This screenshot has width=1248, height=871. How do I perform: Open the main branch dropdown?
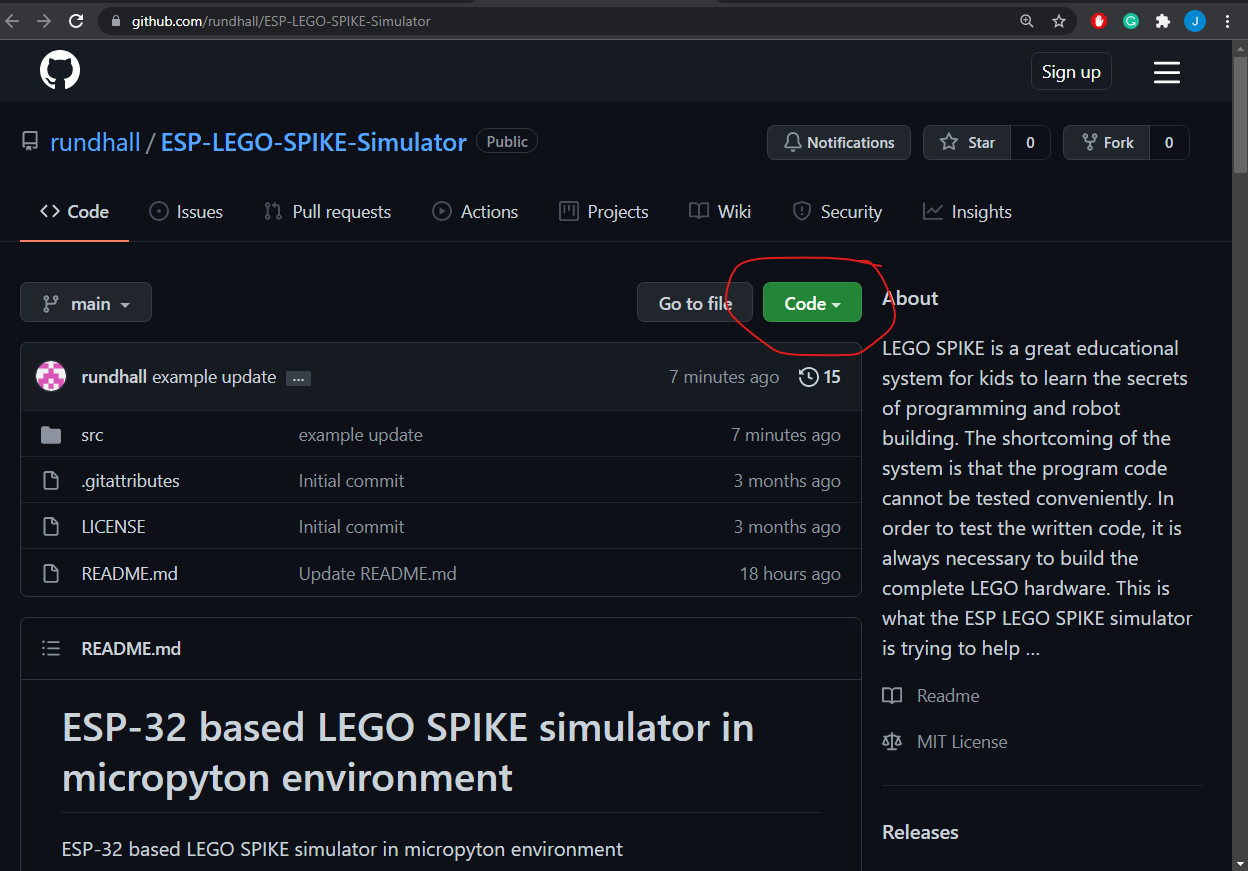pyautogui.click(x=85, y=302)
